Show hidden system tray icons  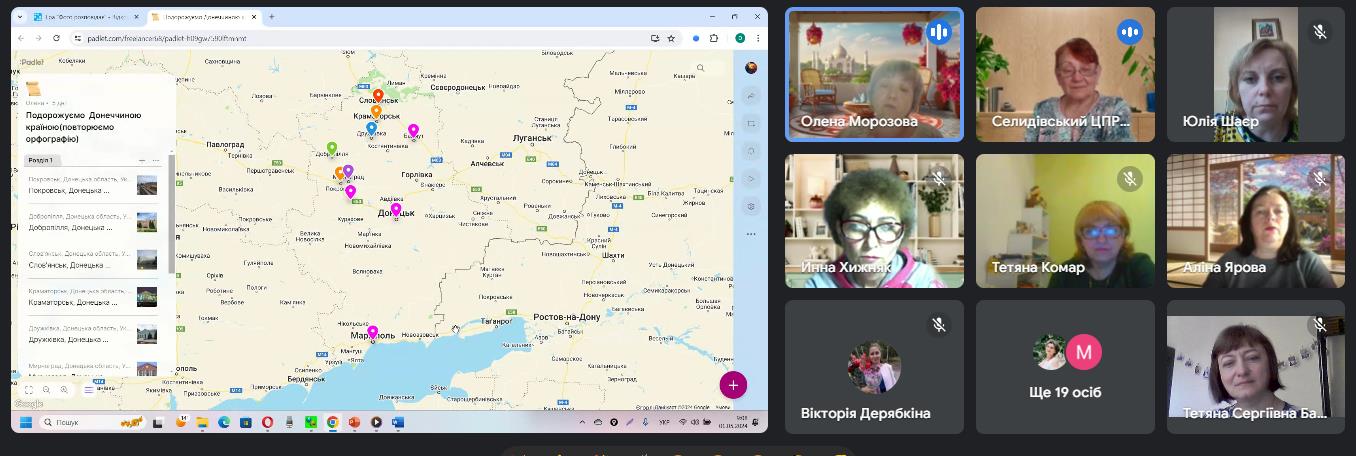[583, 422]
